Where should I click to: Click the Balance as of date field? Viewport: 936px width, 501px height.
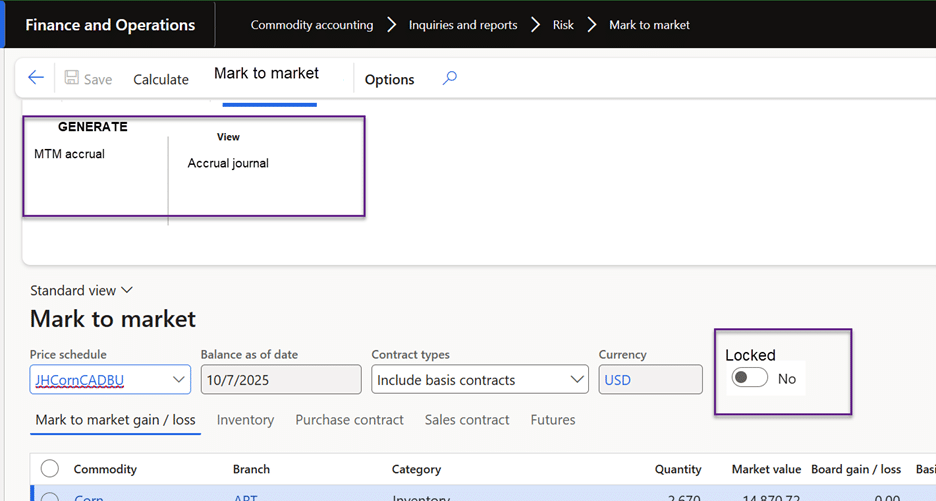[280, 380]
